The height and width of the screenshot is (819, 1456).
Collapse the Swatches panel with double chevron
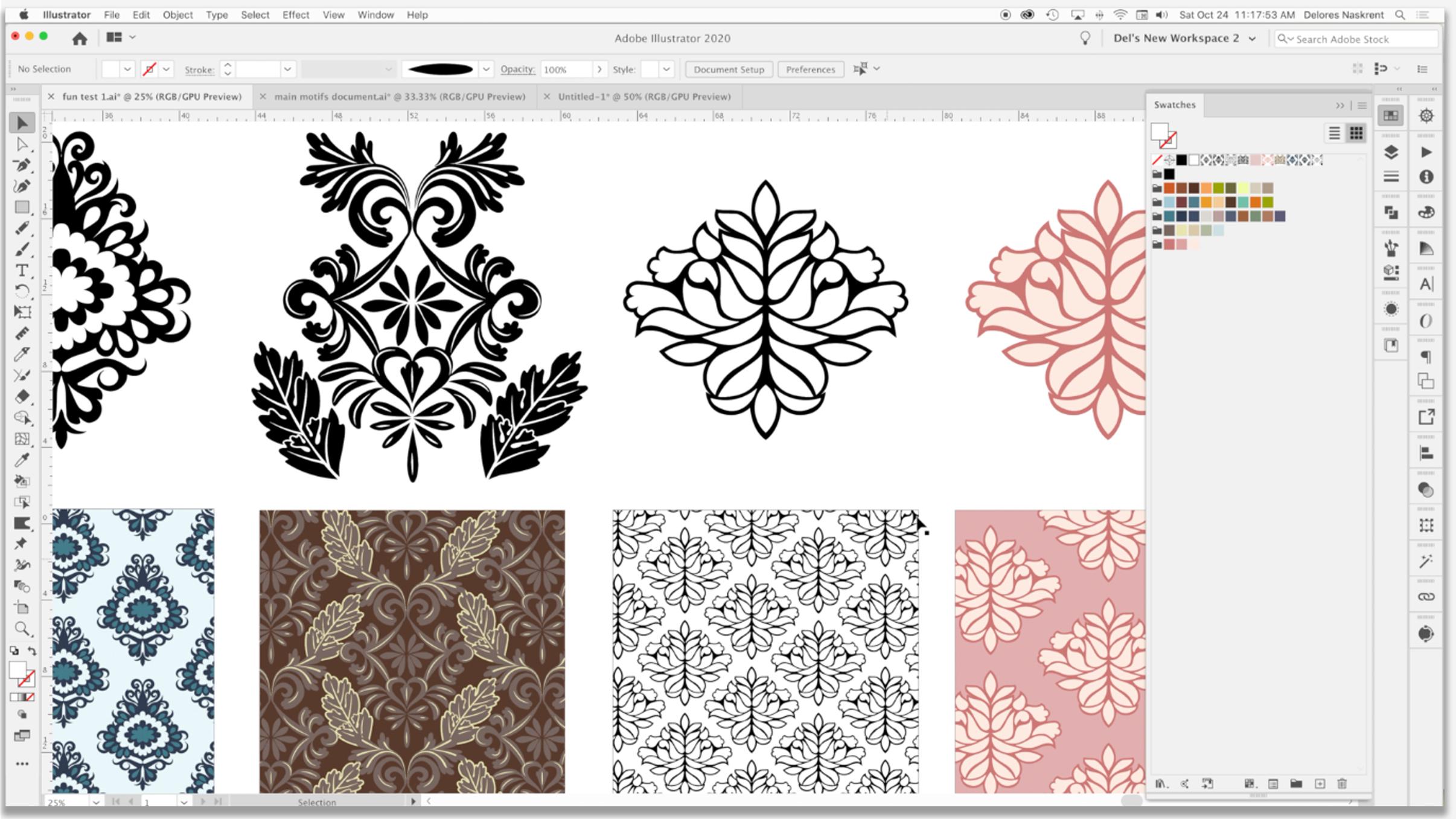point(1339,106)
